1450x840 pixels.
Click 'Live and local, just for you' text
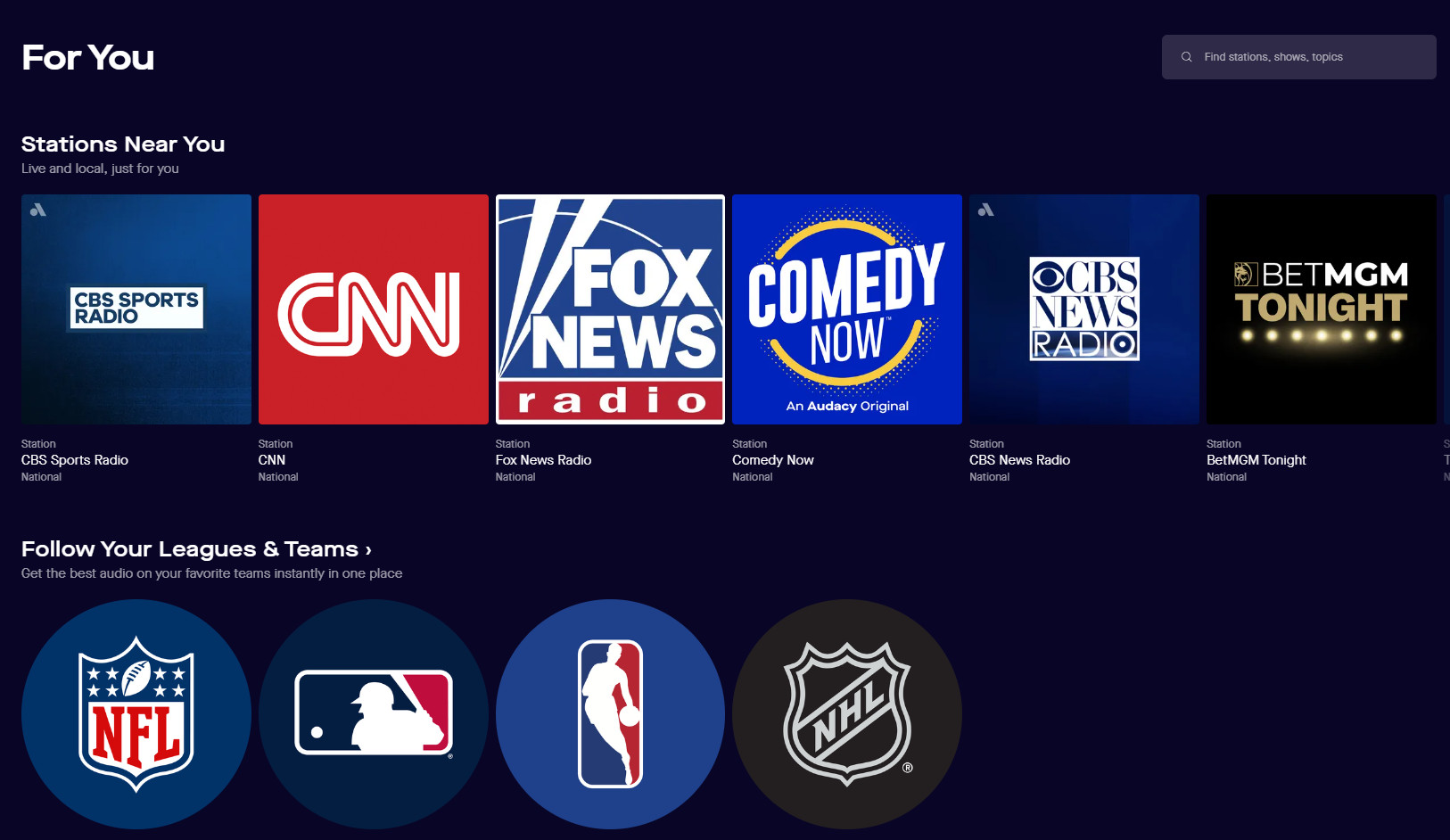click(100, 169)
